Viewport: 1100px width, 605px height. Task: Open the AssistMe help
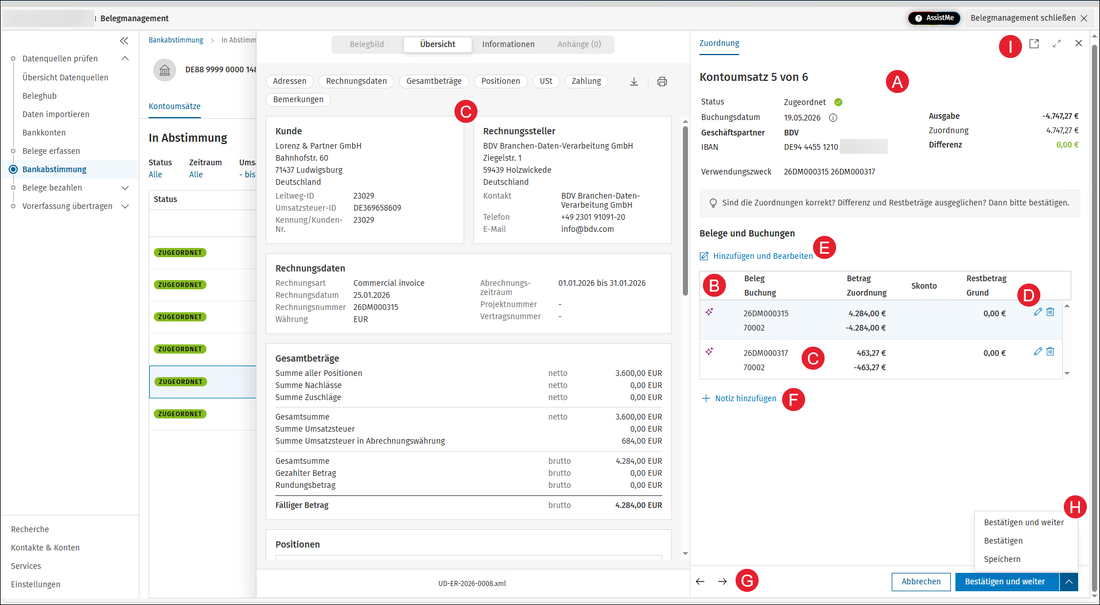pos(934,18)
